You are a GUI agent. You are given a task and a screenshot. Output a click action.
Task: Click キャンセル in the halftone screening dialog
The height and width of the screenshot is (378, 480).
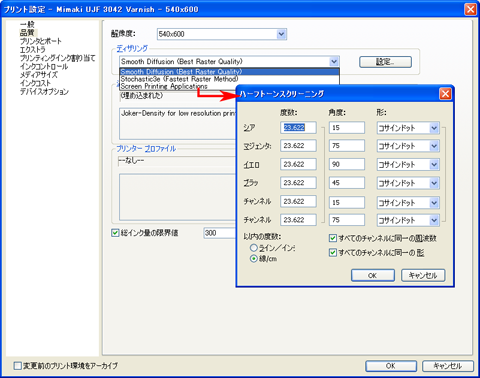(x=423, y=275)
